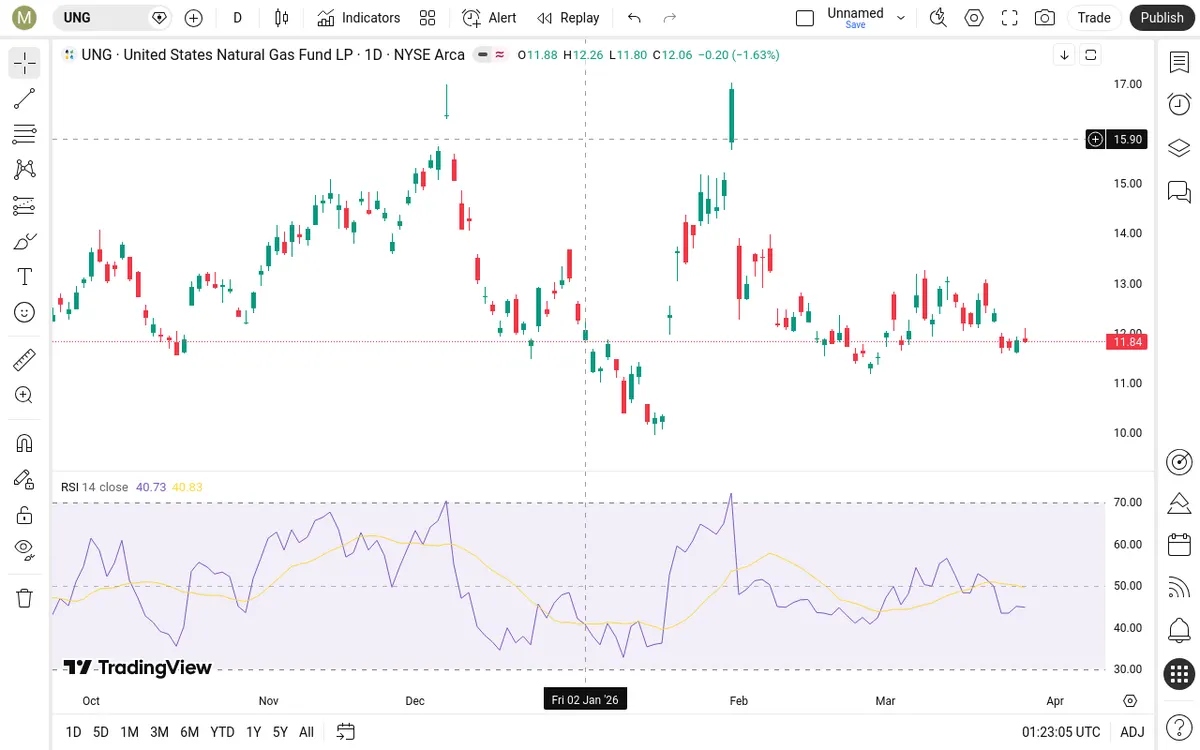
Task: Open the economic calendar panel
Action: coord(1179,545)
